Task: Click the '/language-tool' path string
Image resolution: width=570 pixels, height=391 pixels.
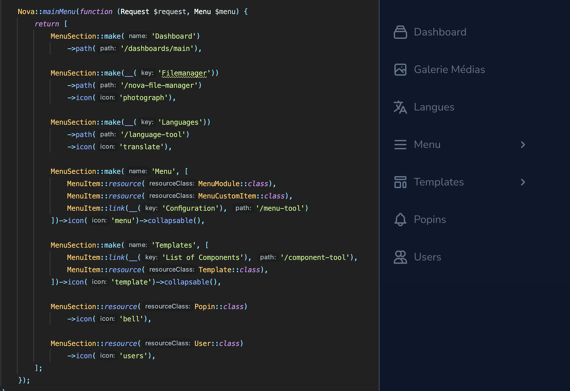Action: 153,134
